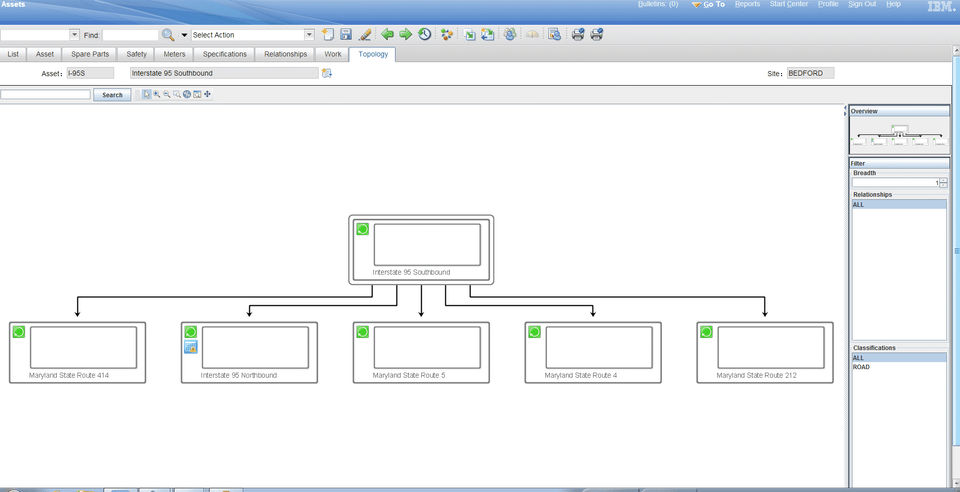Viewport: 960px width, 492px height.
Task: Save the asset with the disk icon
Action: (x=346, y=35)
